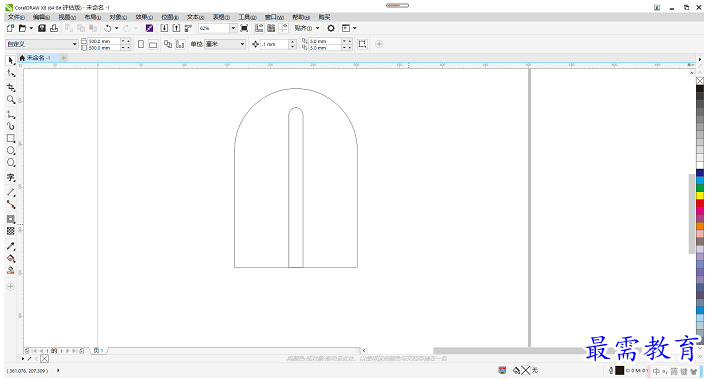Open the 视图 menu

tap(67, 17)
